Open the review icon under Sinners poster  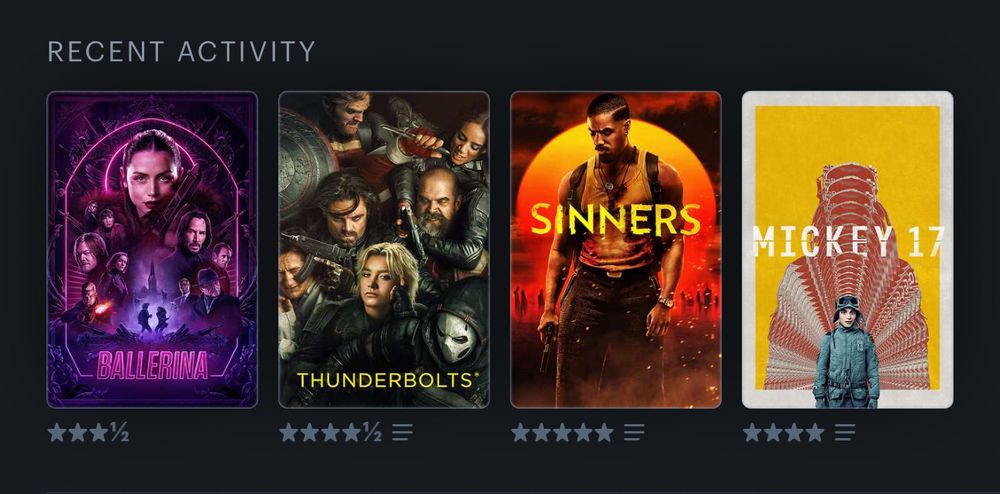(634, 433)
